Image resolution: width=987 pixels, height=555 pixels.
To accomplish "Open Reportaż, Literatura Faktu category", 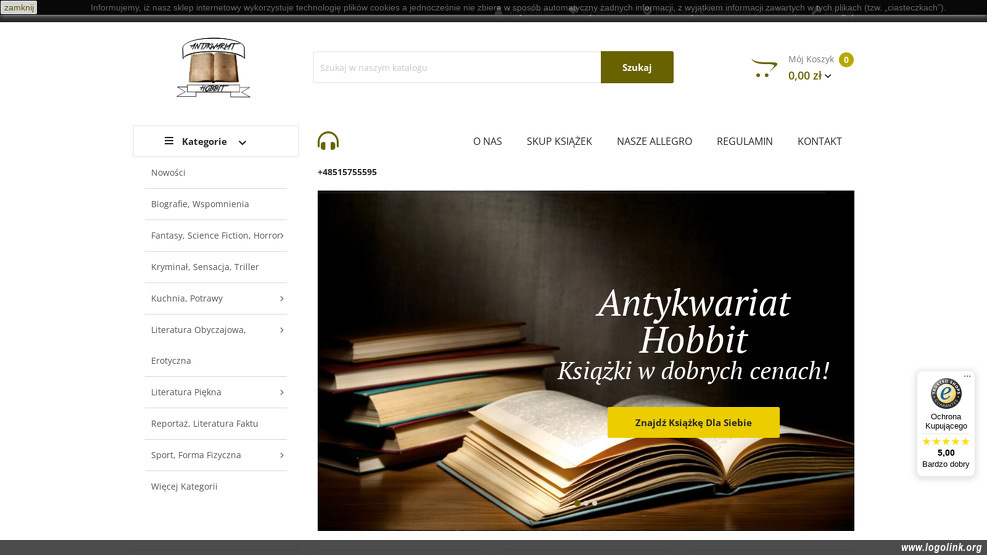I will [205, 423].
